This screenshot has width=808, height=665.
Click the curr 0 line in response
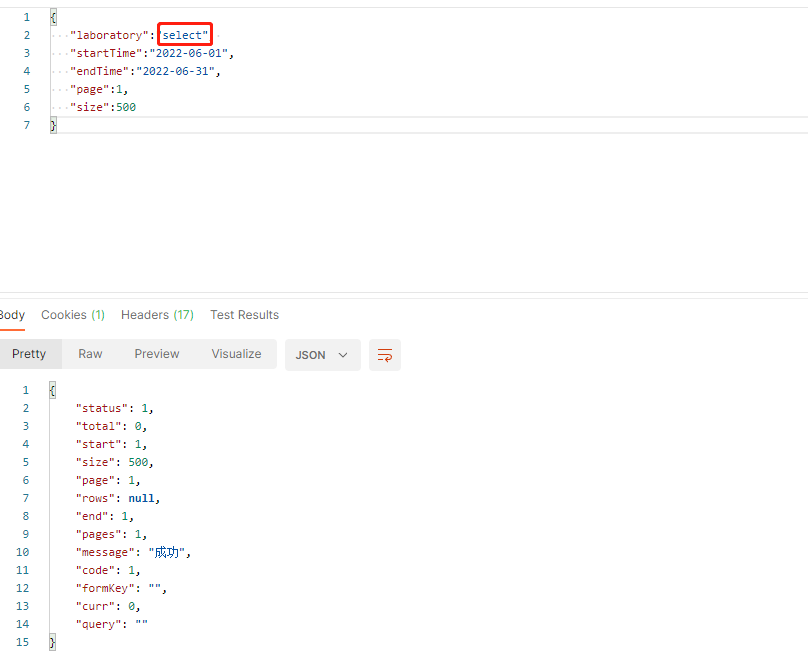(x=108, y=605)
